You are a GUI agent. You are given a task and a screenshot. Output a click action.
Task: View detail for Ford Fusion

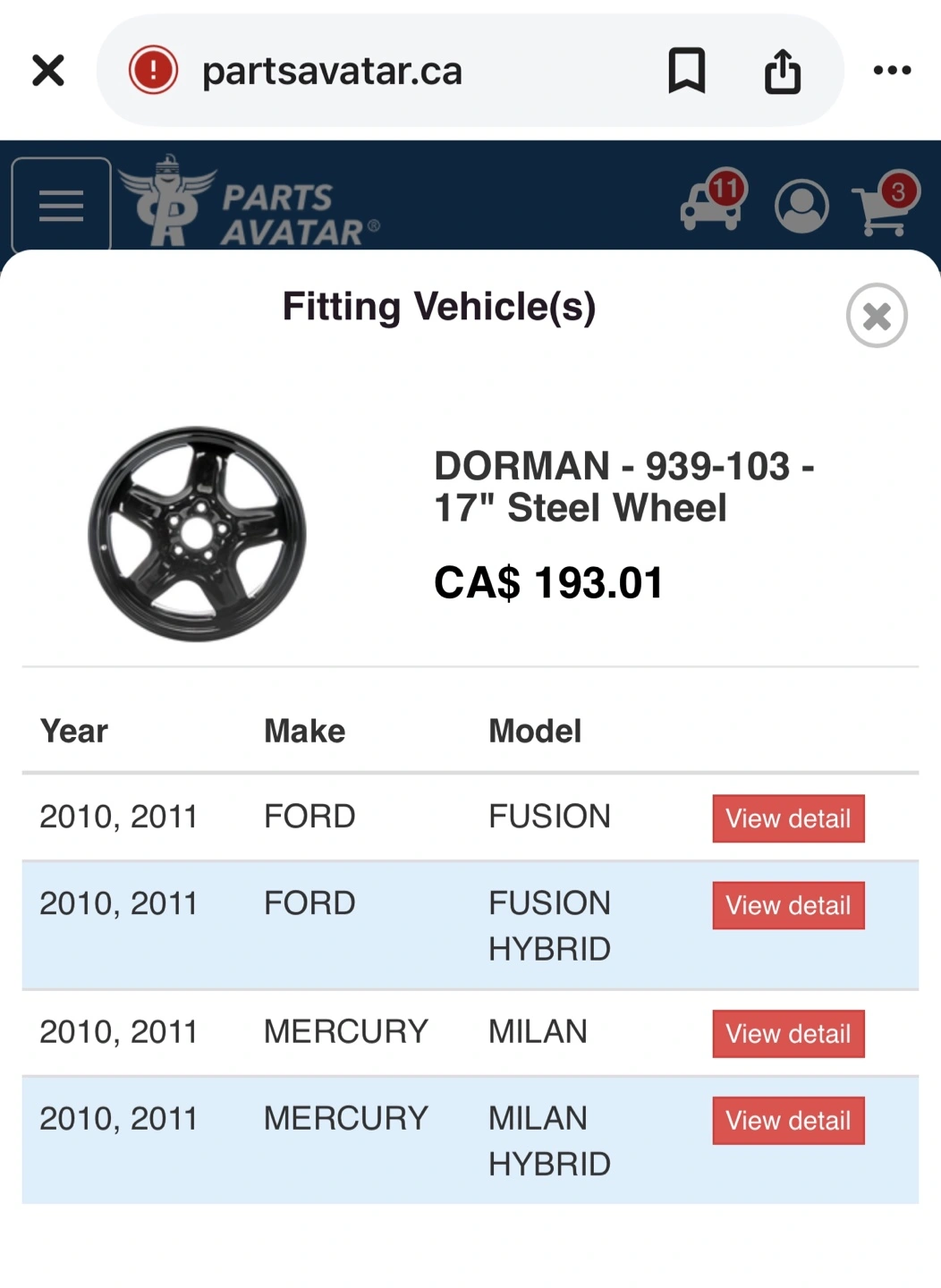[x=788, y=818]
